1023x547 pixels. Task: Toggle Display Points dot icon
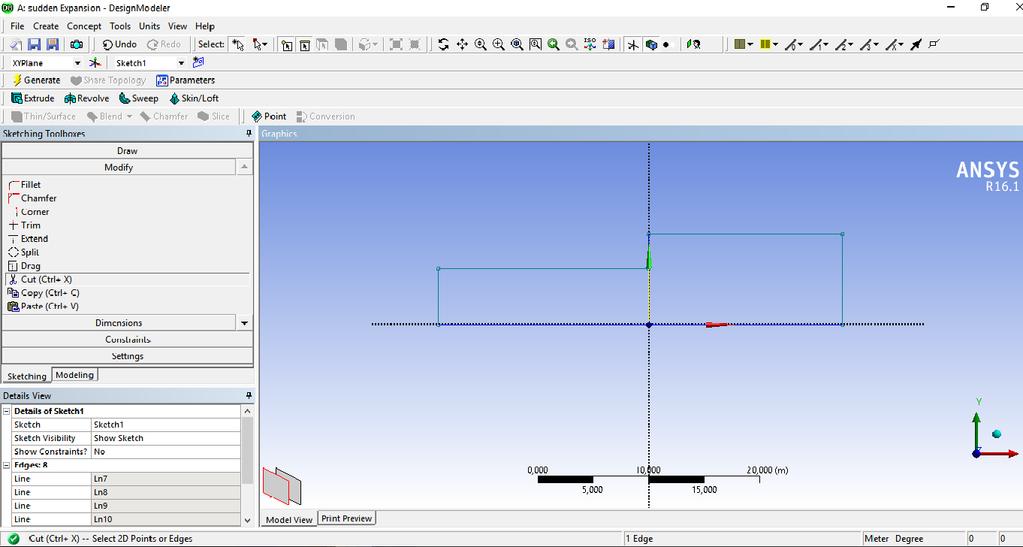[x=666, y=44]
